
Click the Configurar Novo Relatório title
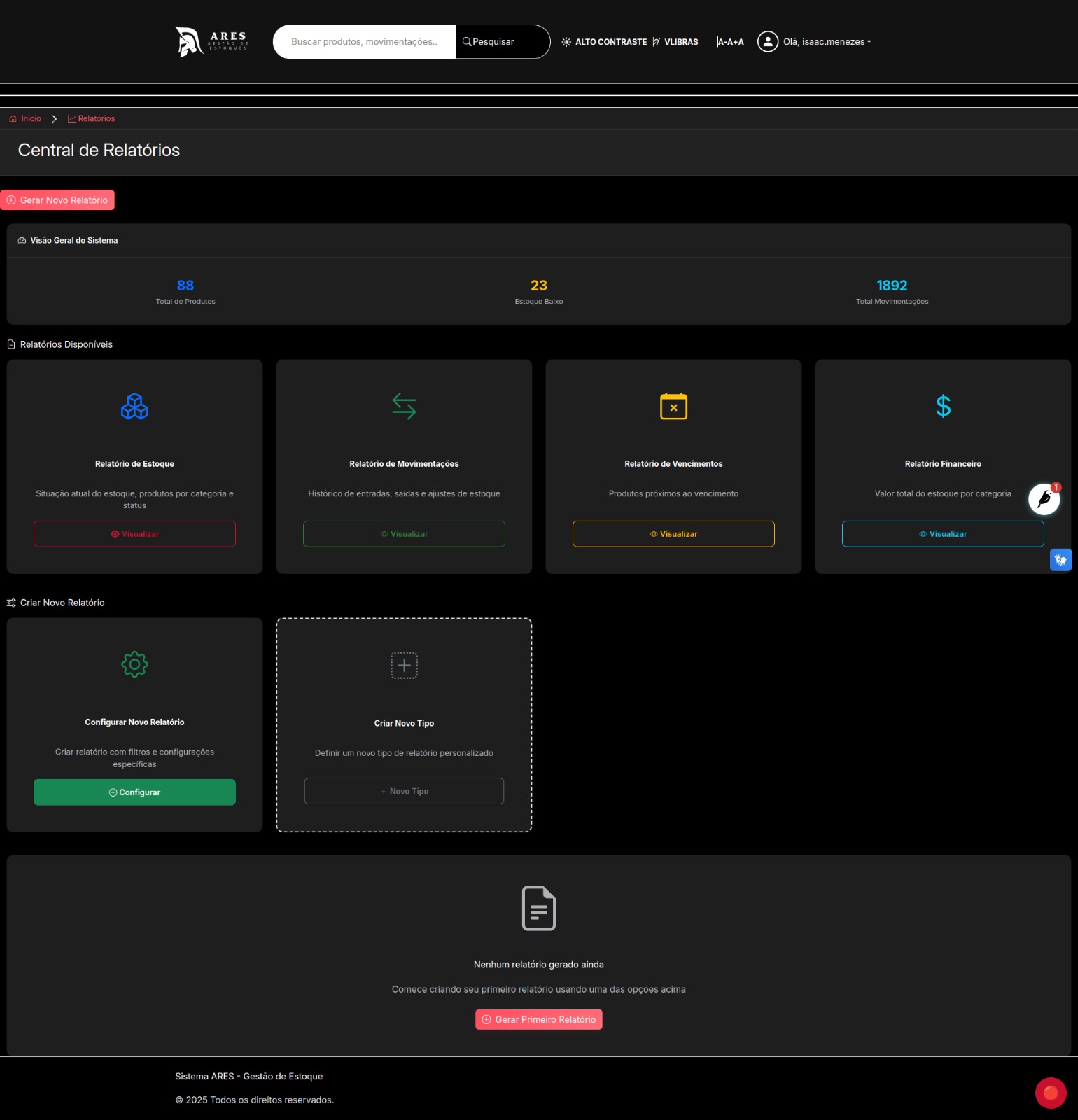click(134, 722)
